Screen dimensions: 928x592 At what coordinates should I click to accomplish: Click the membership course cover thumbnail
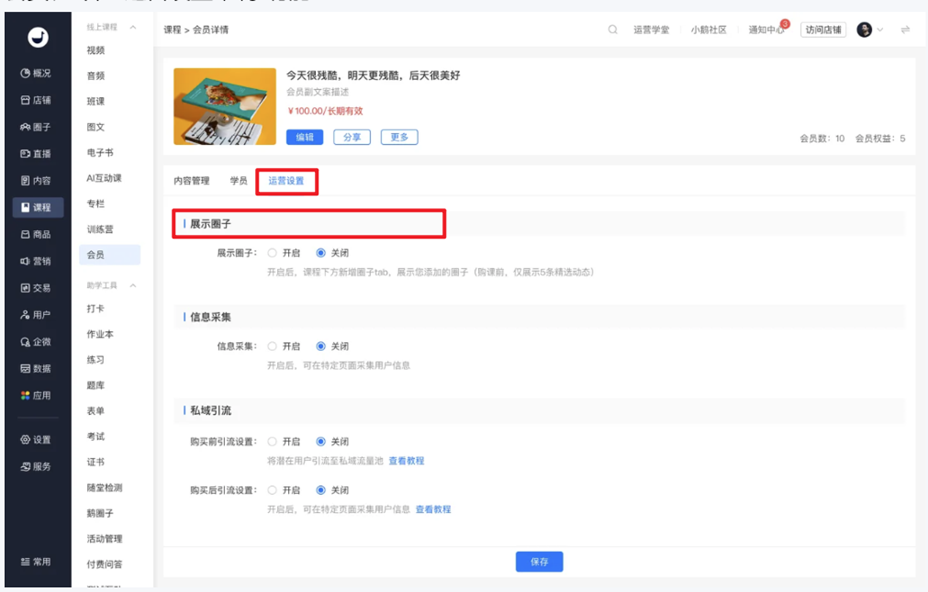coord(225,107)
